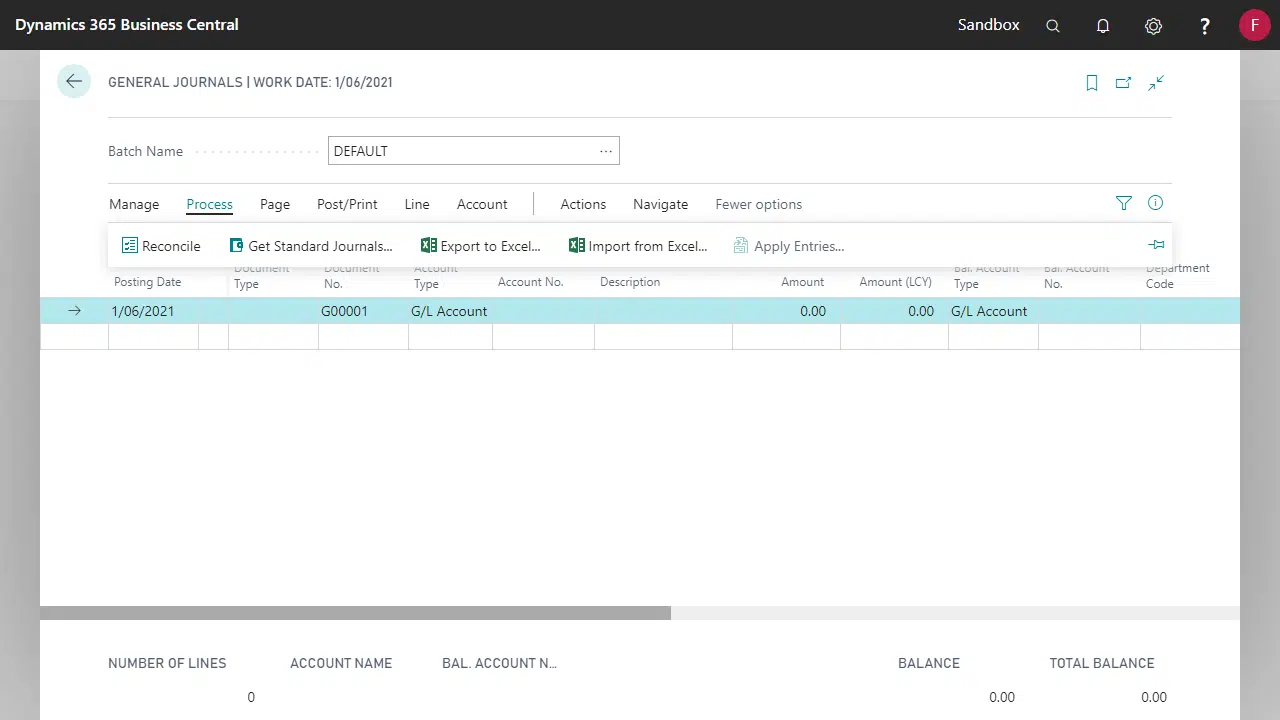This screenshot has width=1280, height=720.
Task: Open the settings gear
Action: (x=1153, y=26)
